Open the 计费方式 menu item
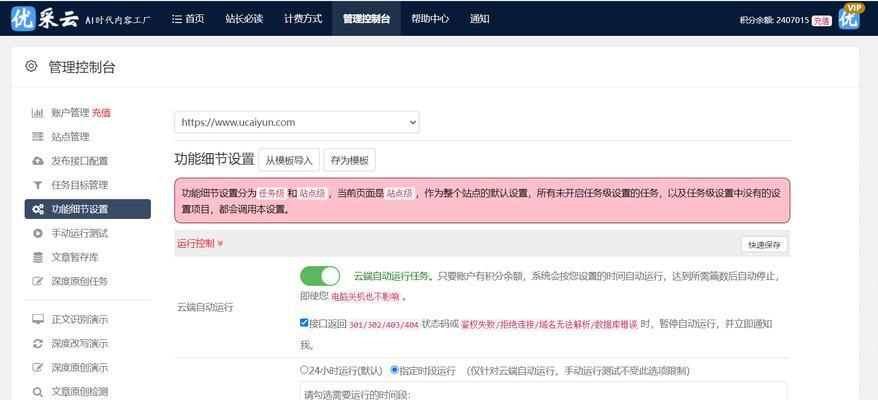 303,18
